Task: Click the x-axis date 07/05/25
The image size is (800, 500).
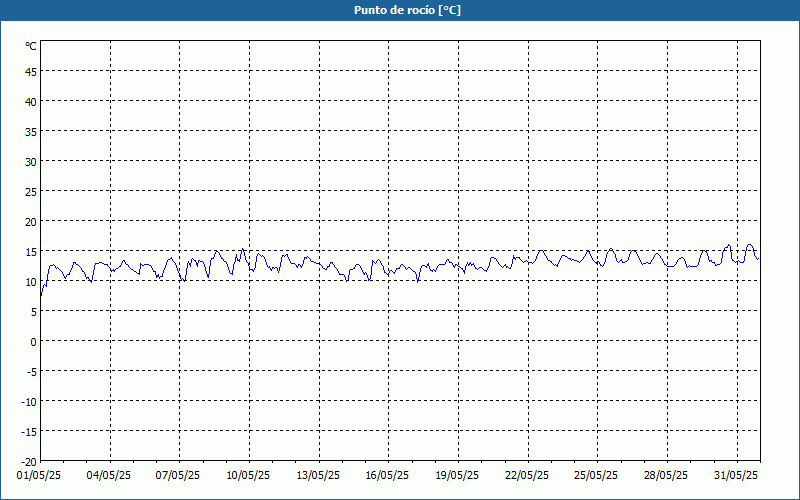Action: click(x=178, y=476)
